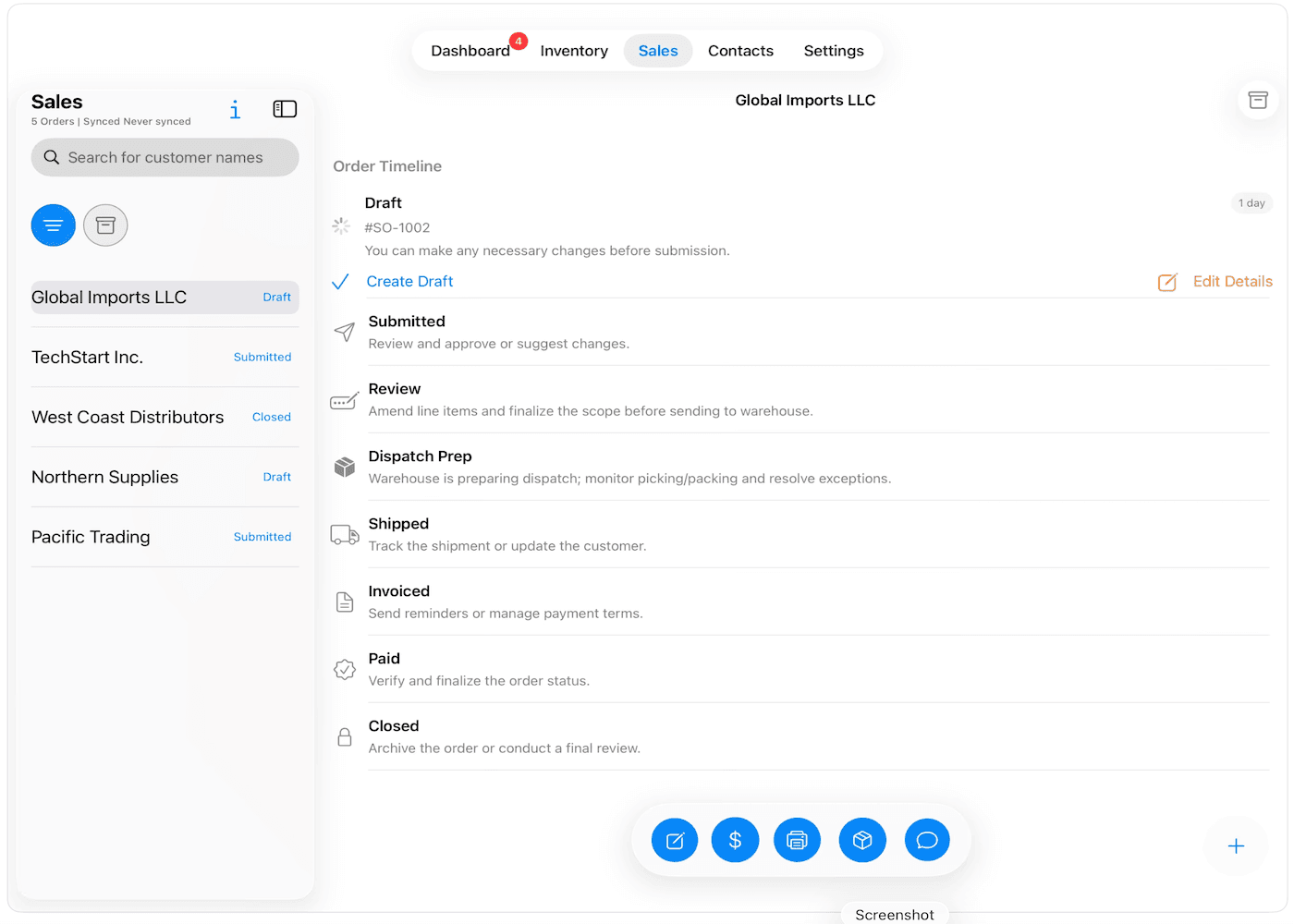Click the blue filter list button
This screenshot has width=1294, height=924.
click(x=54, y=225)
